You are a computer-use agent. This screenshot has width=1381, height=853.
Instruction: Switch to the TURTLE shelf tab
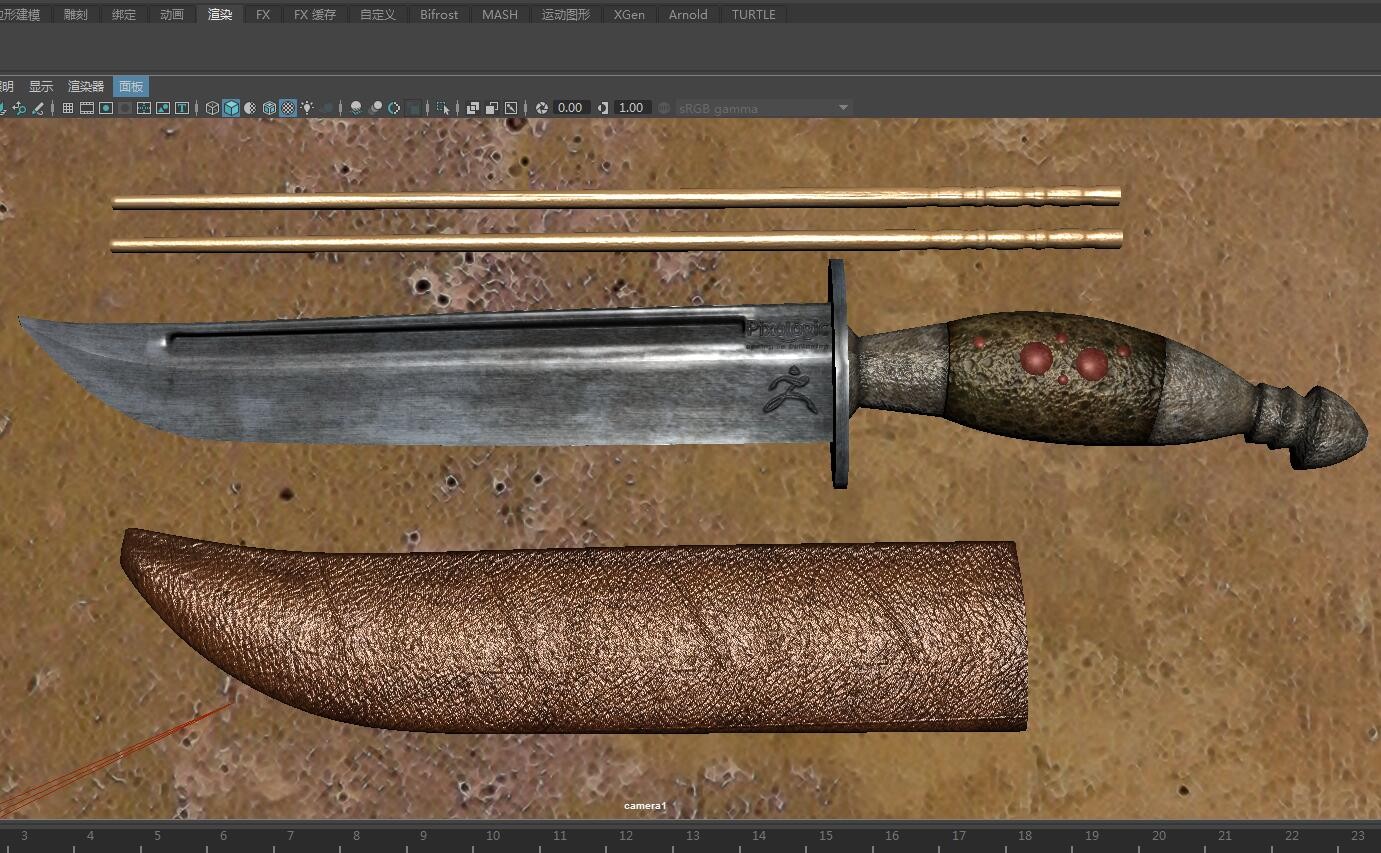coord(754,15)
